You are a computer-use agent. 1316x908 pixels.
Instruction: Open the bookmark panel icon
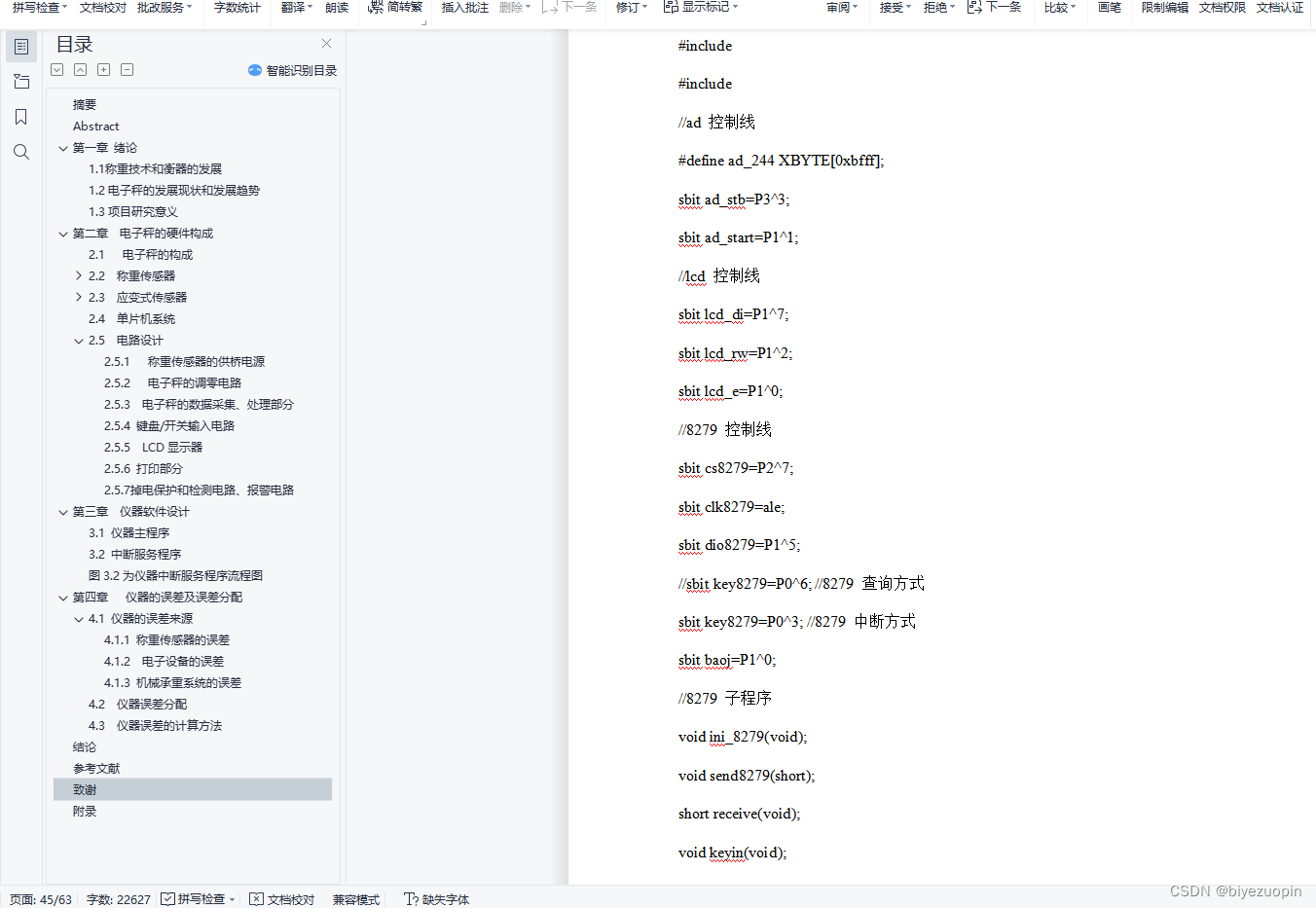pos(21,117)
